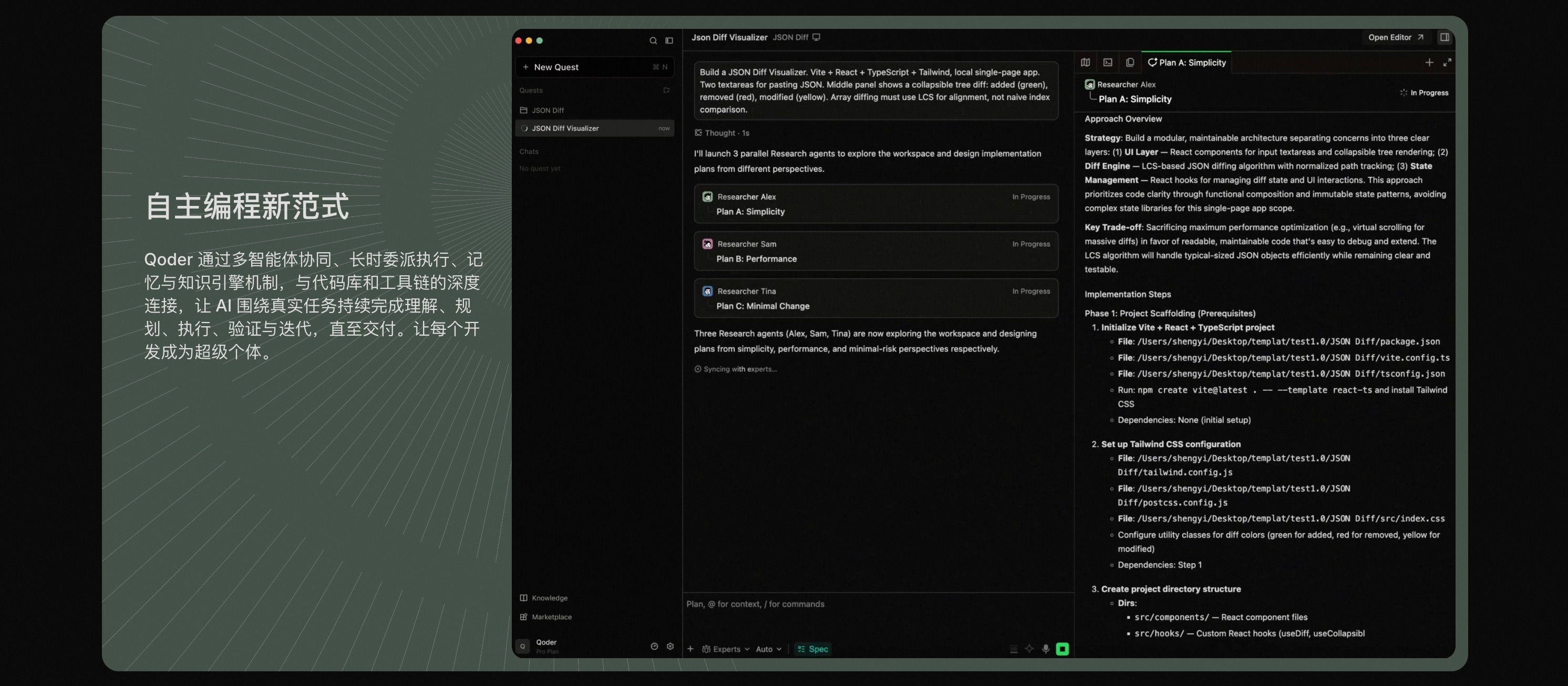Select the JSON Diff Visualizer quest
Screen dimensions: 1568x686
coord(595,129)
